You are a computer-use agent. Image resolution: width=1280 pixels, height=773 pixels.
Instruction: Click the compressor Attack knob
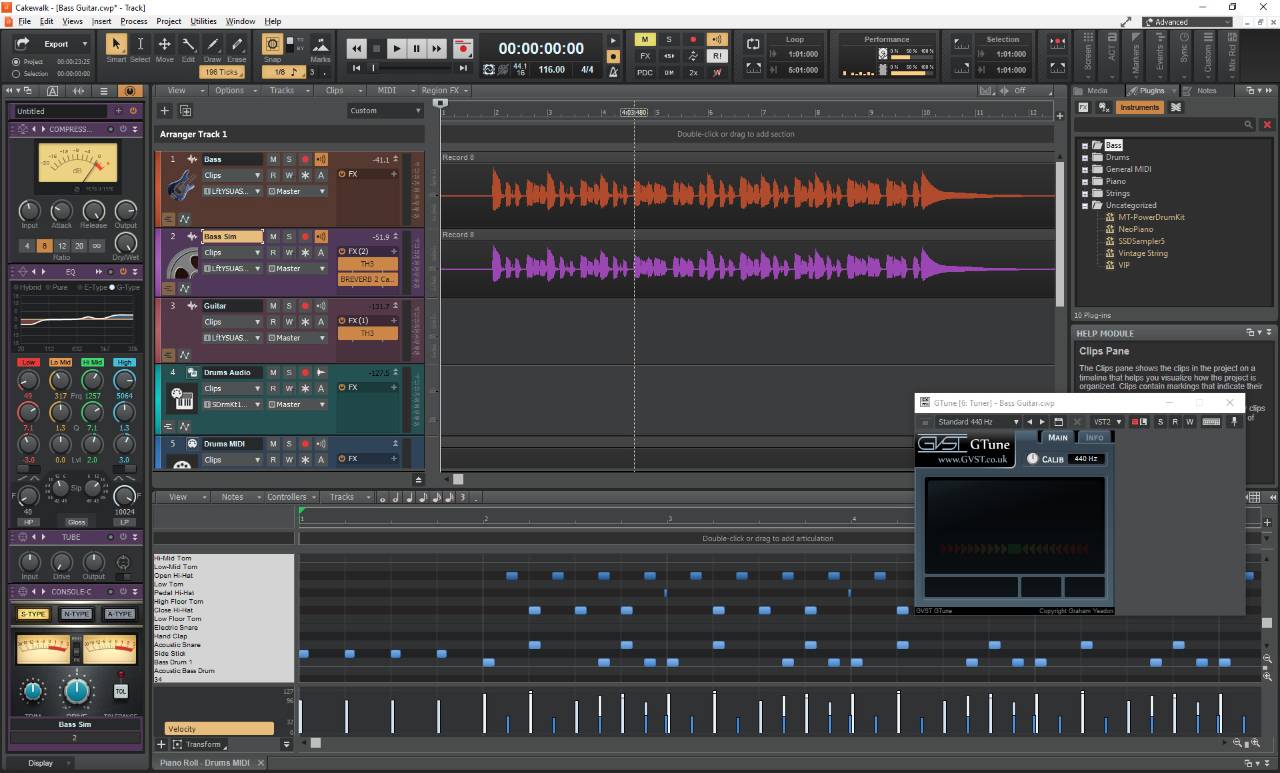pyautogui.click(x=61, y=211)
